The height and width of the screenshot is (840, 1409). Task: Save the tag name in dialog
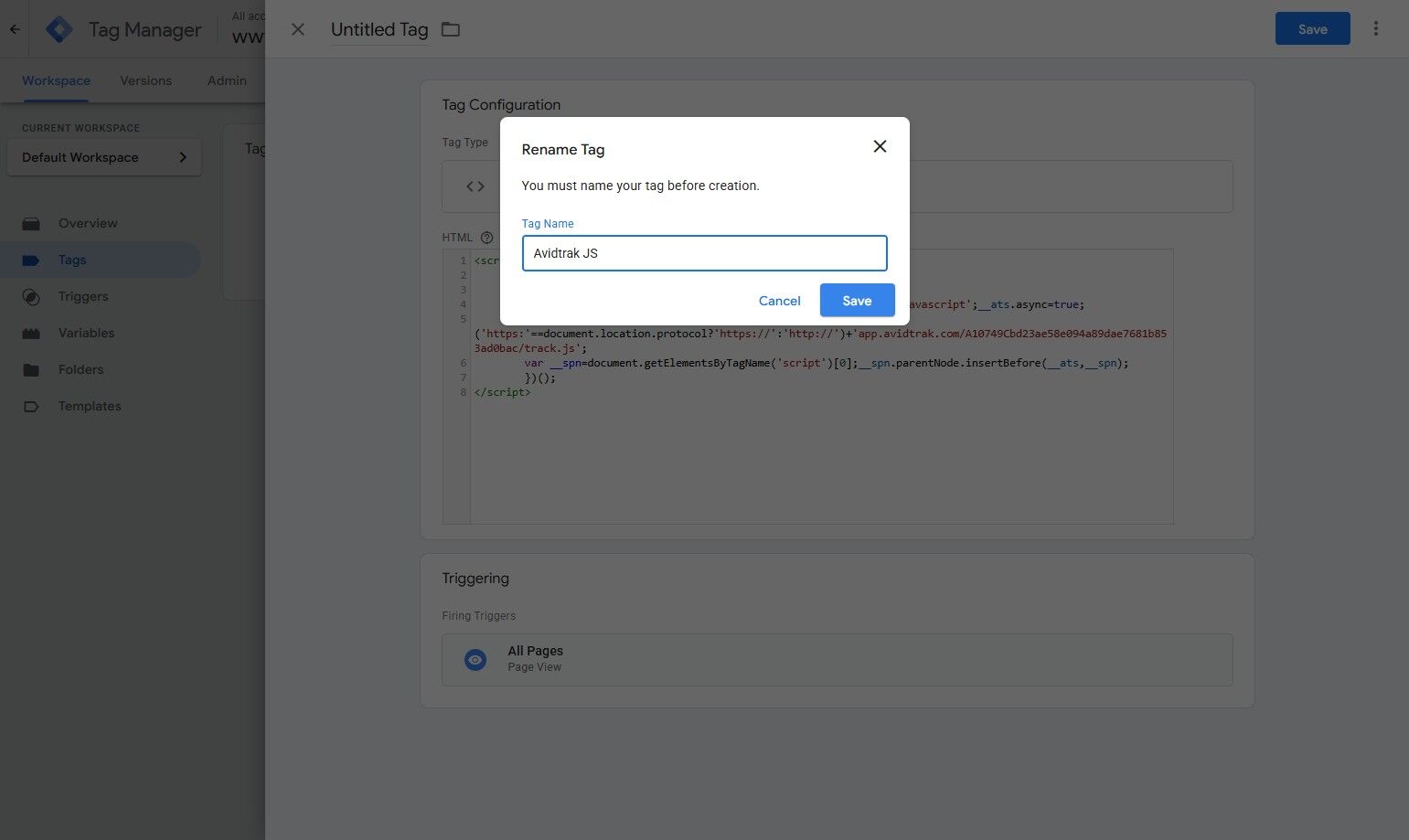click(857, 301)
